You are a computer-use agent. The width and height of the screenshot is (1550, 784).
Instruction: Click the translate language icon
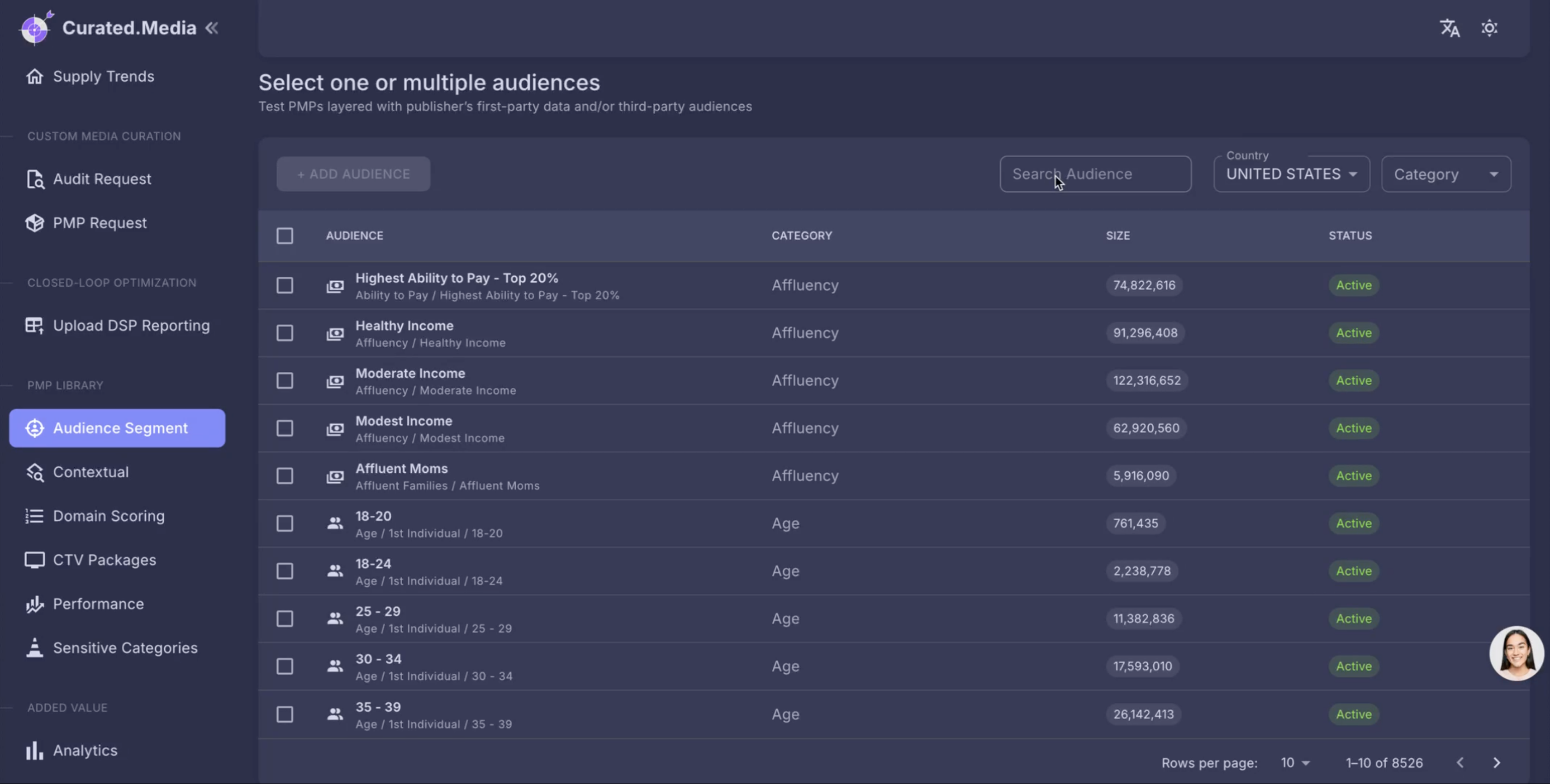coord(1449,28)
